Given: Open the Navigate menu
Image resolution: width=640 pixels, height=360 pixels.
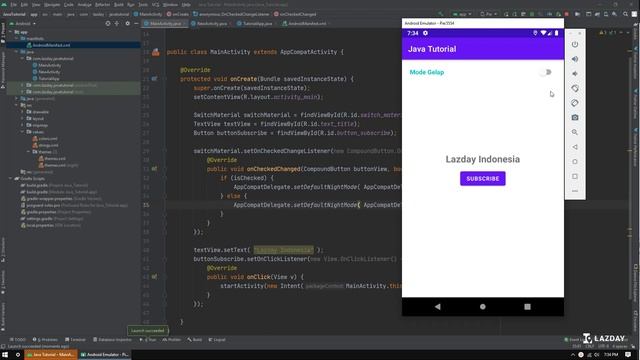Looking at the screenshot, I should (x=52, y=4).
